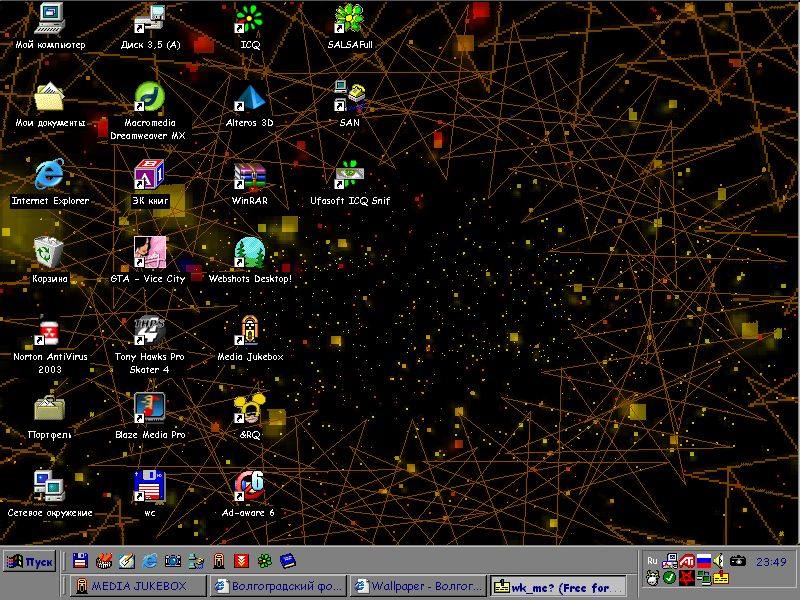Switch to Wallpaper - Волгог... taskbar window
This screenshot has height=600, width=800.
pos(418,586)
